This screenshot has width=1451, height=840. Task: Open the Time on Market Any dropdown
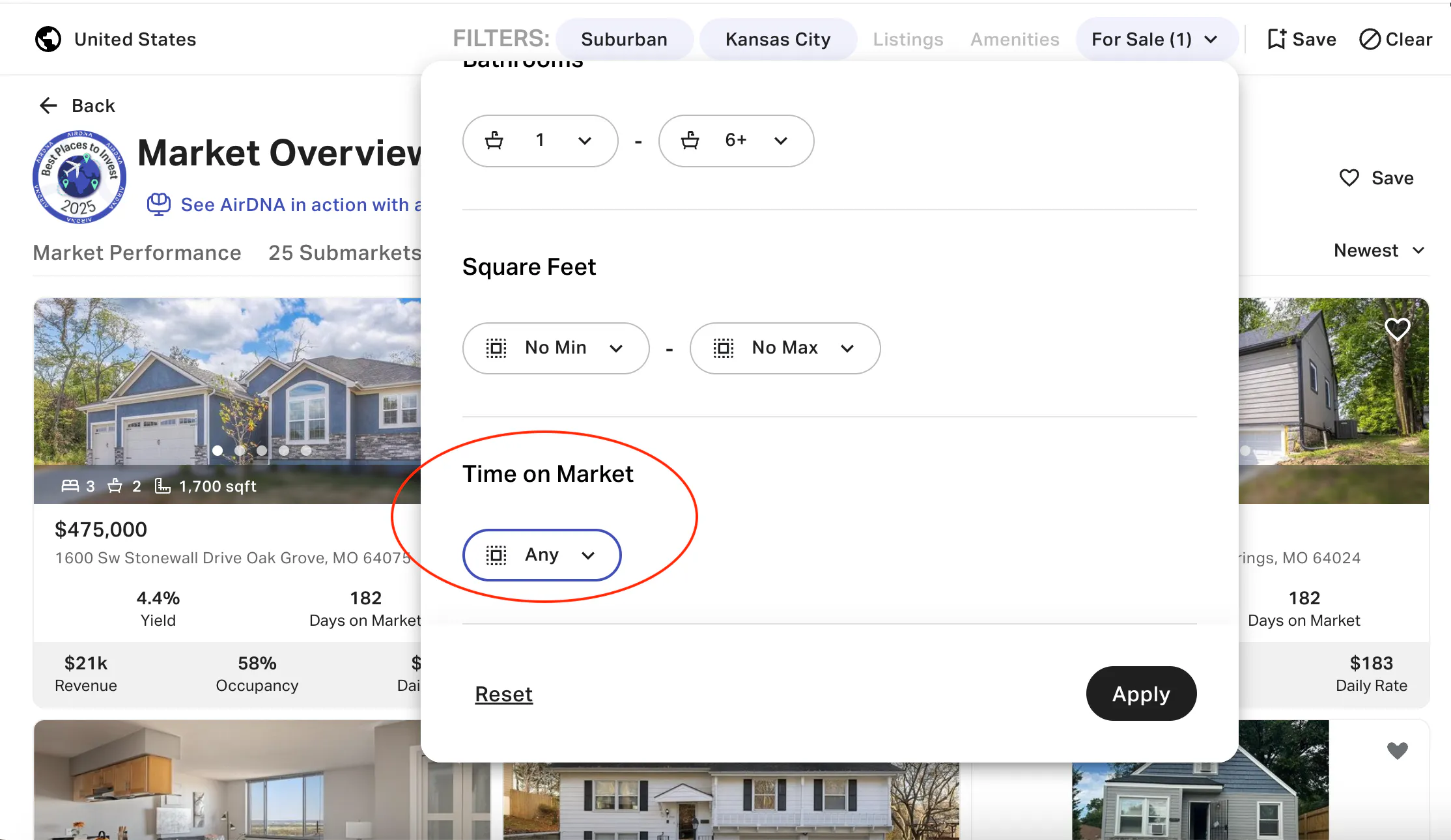coord(542,555)
